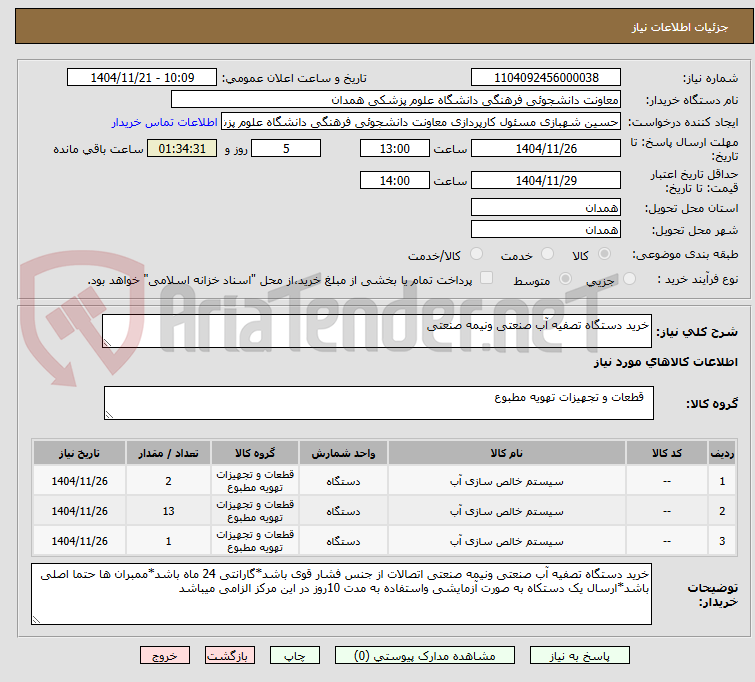Viewport: 755px width, 682px height.
Task: Click دستگاه unit in row 2
Action: click(x=343, y=511)
